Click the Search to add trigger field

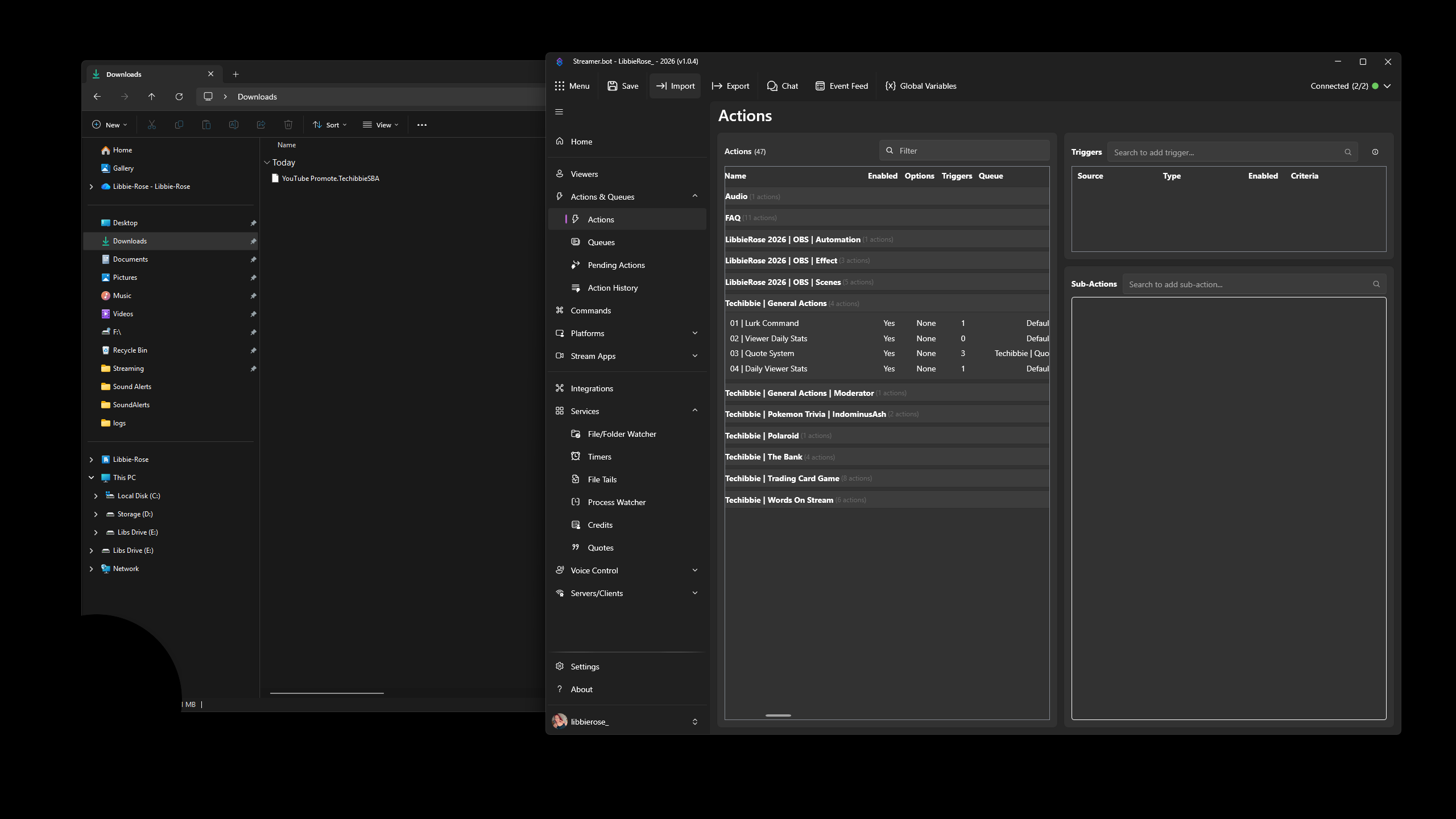(x=1232, y=152)
